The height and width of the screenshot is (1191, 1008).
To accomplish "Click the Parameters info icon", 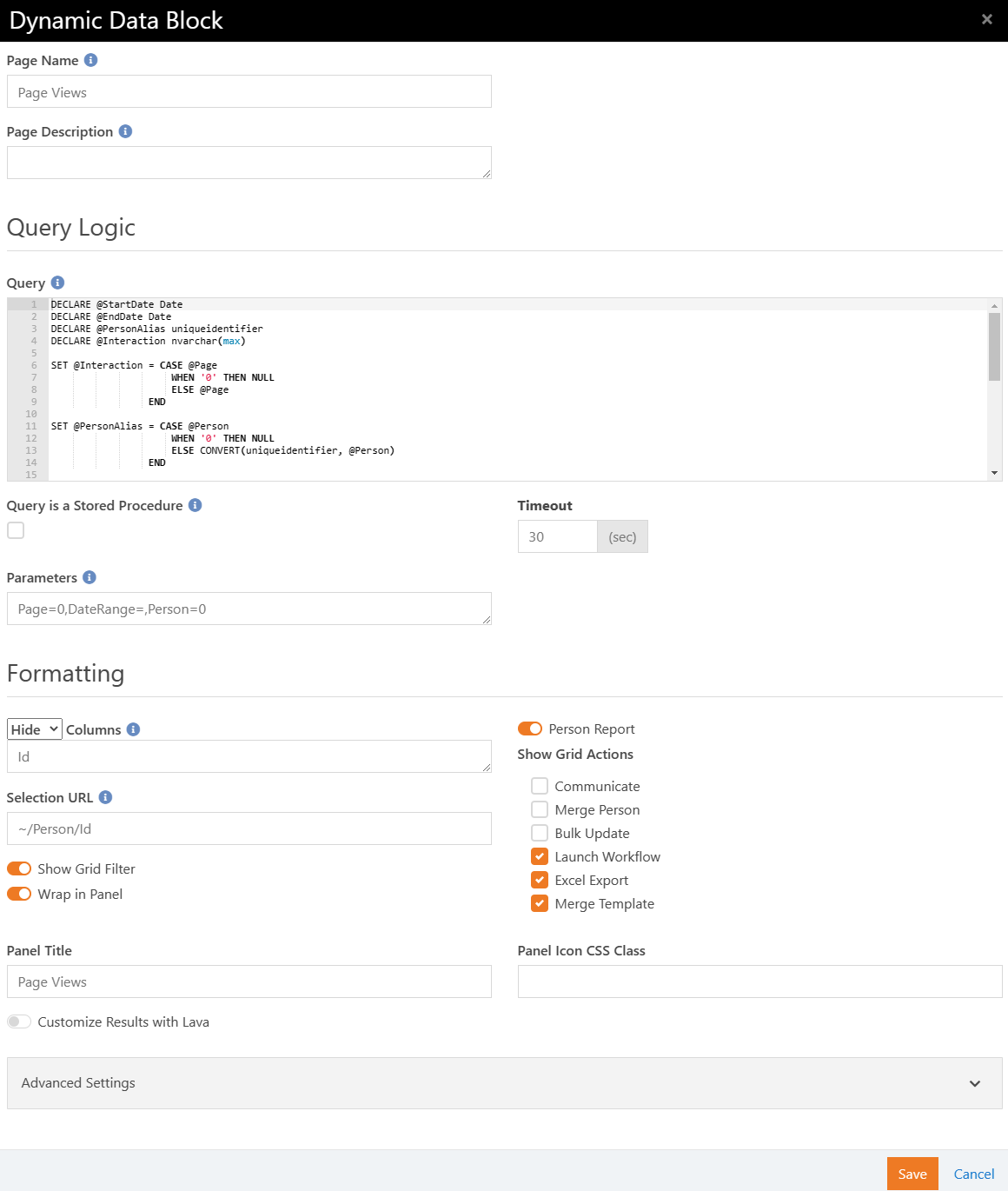I will click(89, 577).
